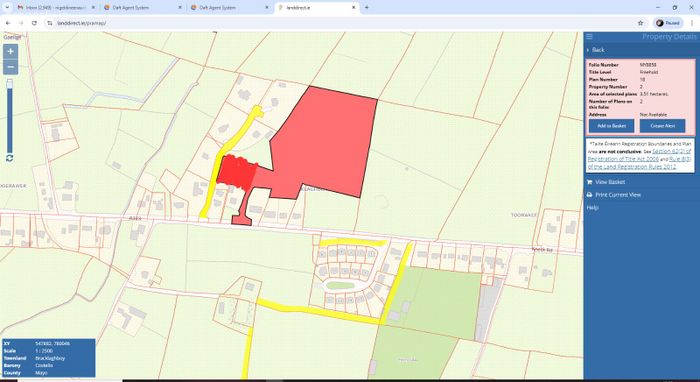Viewport: 700px width, 382px height.
Task: Zoom out the map with minus button
Action: click(10, 67)
